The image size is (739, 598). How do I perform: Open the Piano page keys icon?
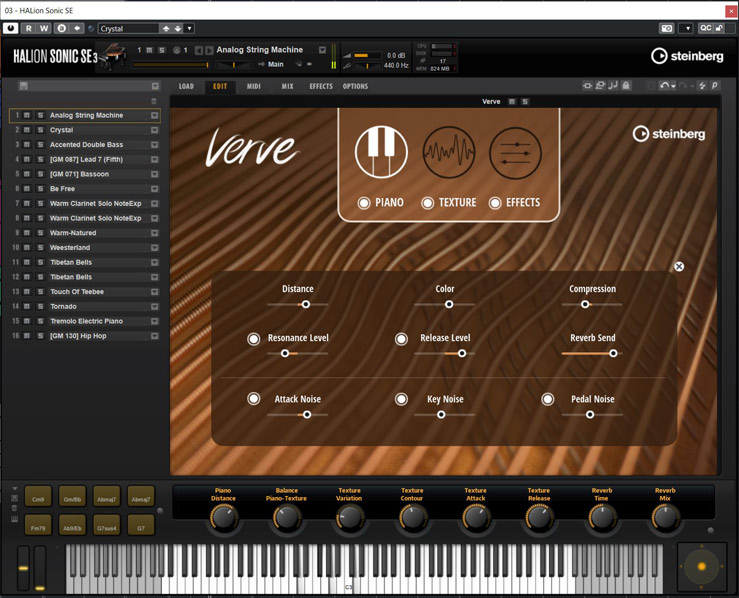coord(381,152)
